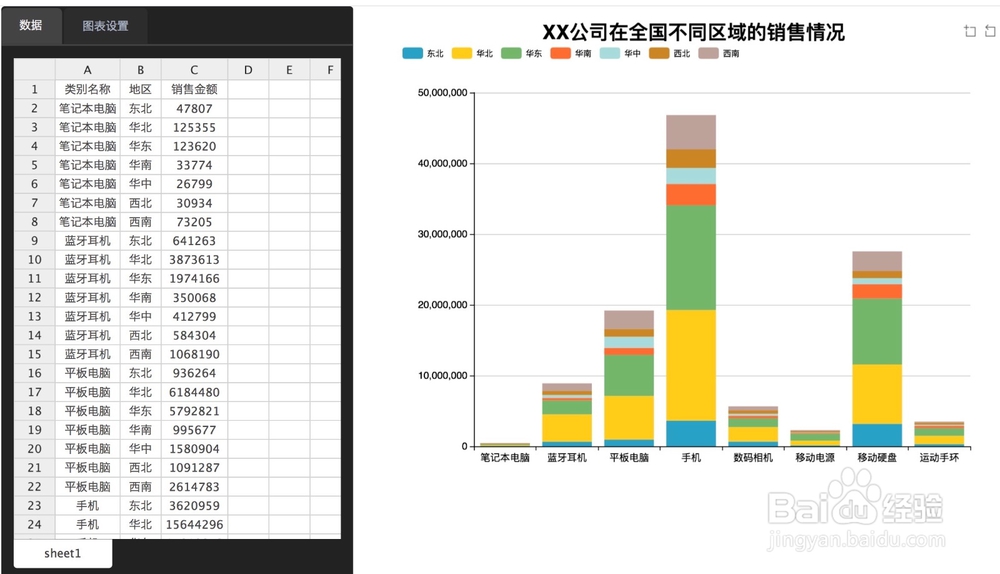Select the cell with value 47807

click(194, 108)
